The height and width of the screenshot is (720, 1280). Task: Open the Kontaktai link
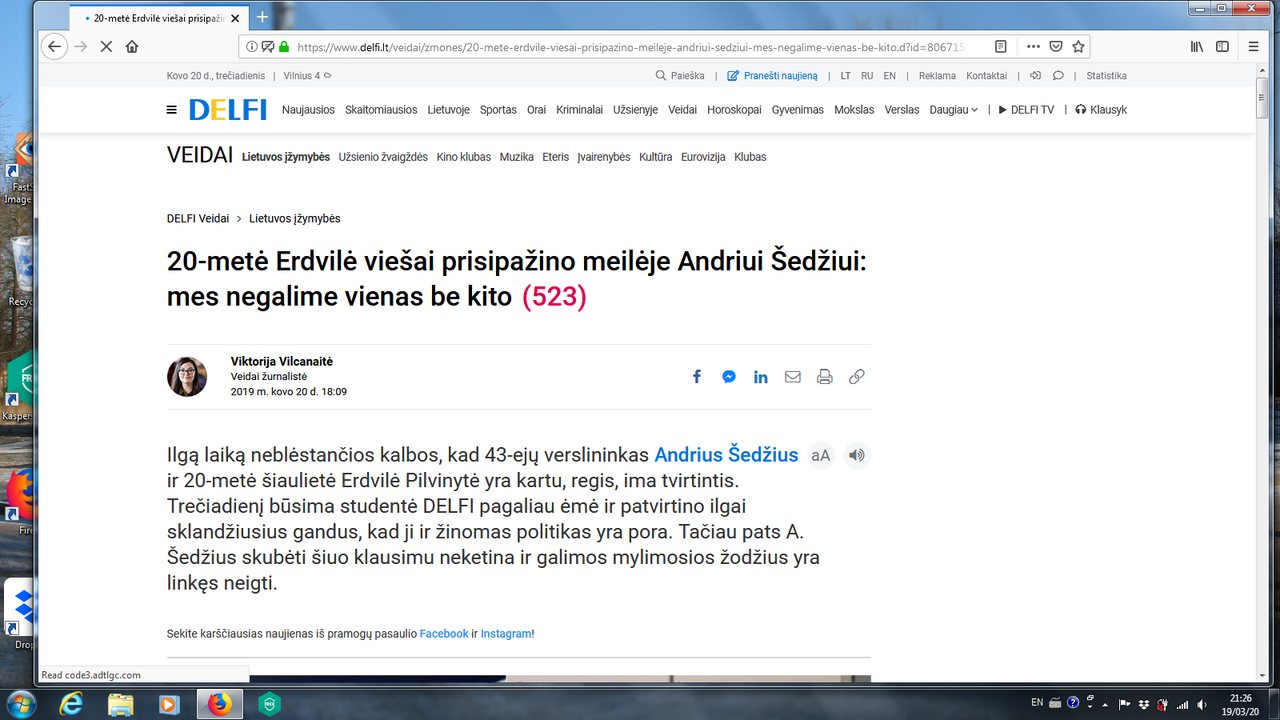tap(987, 76)
